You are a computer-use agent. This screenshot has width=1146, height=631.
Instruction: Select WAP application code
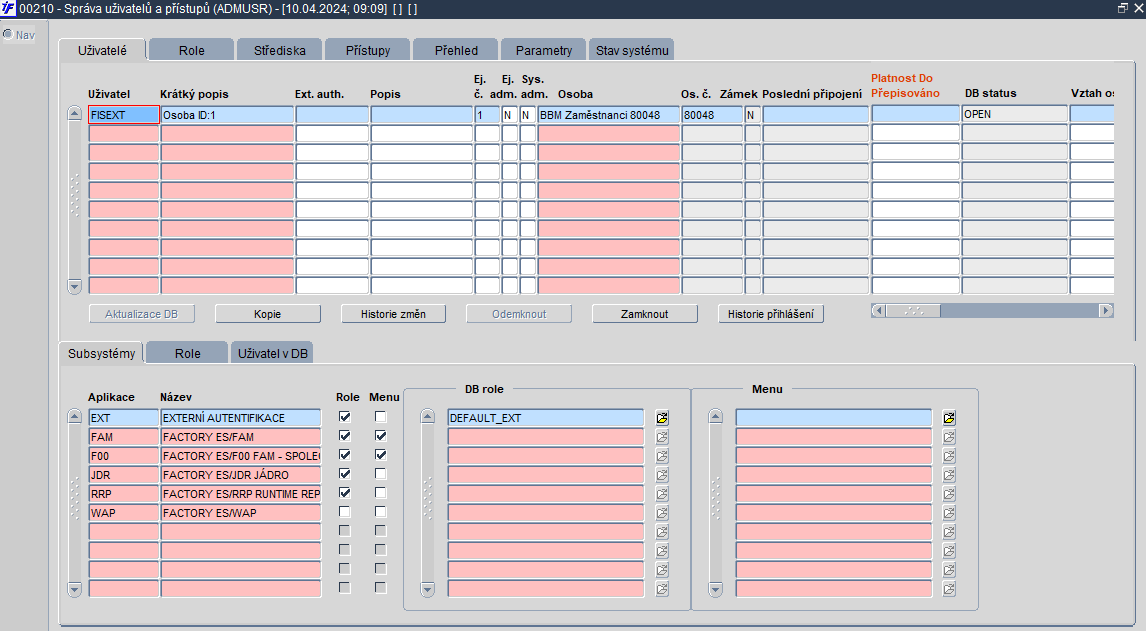point(124,513)
